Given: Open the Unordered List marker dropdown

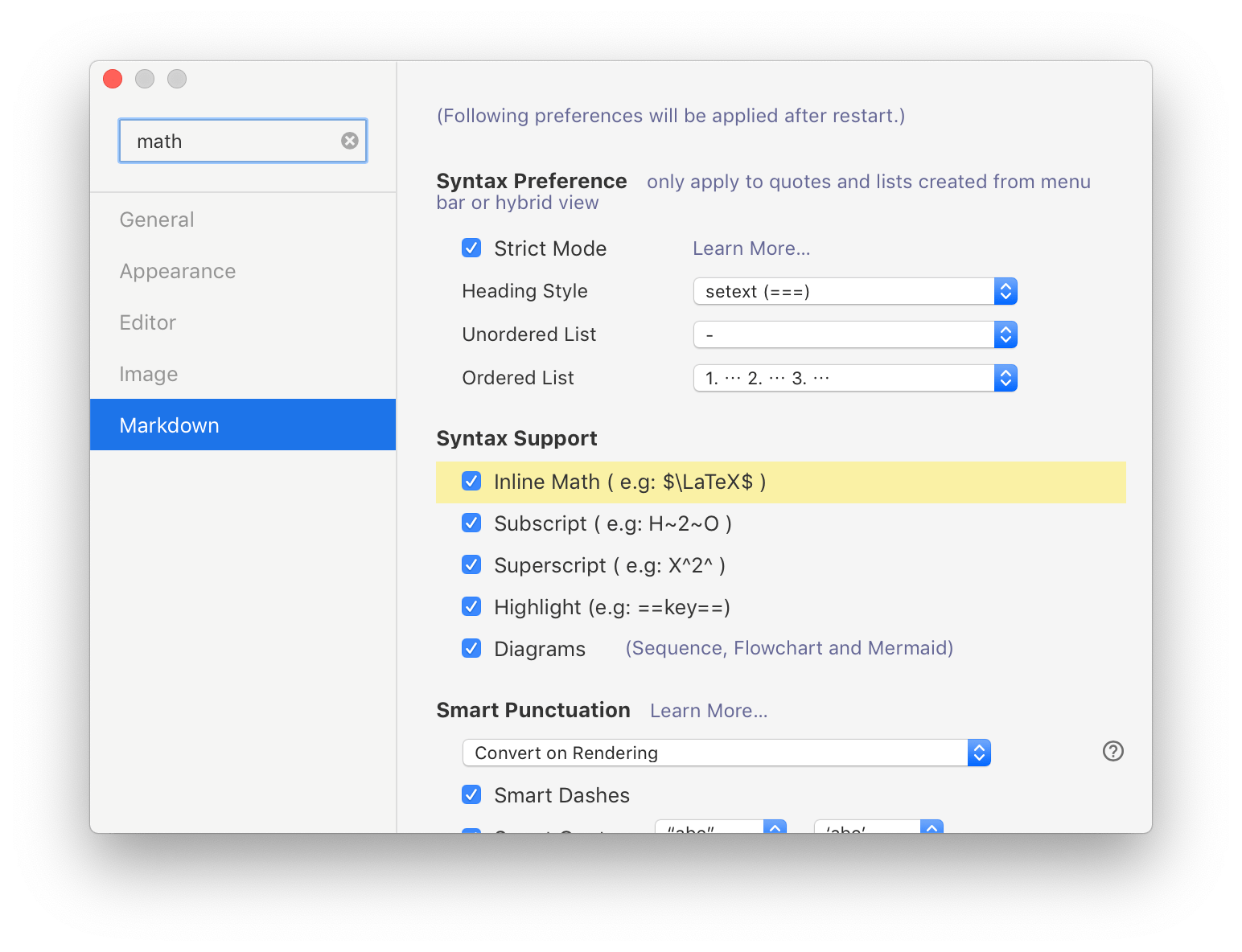Looking at the screenshot, I should tap(855, 334).
